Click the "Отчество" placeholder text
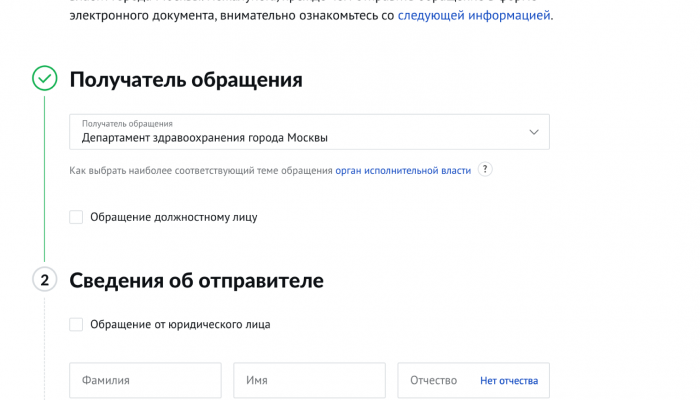Screen dimensions: 700x400 434,381
